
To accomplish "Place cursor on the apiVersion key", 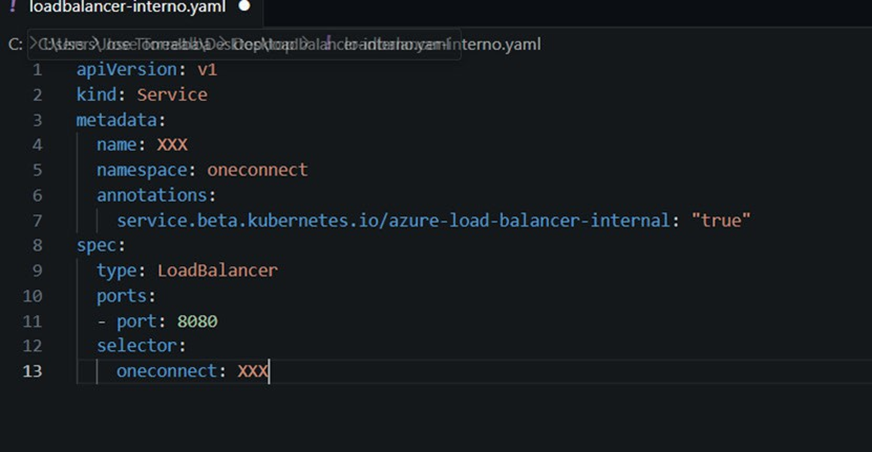I will [126, 69].
